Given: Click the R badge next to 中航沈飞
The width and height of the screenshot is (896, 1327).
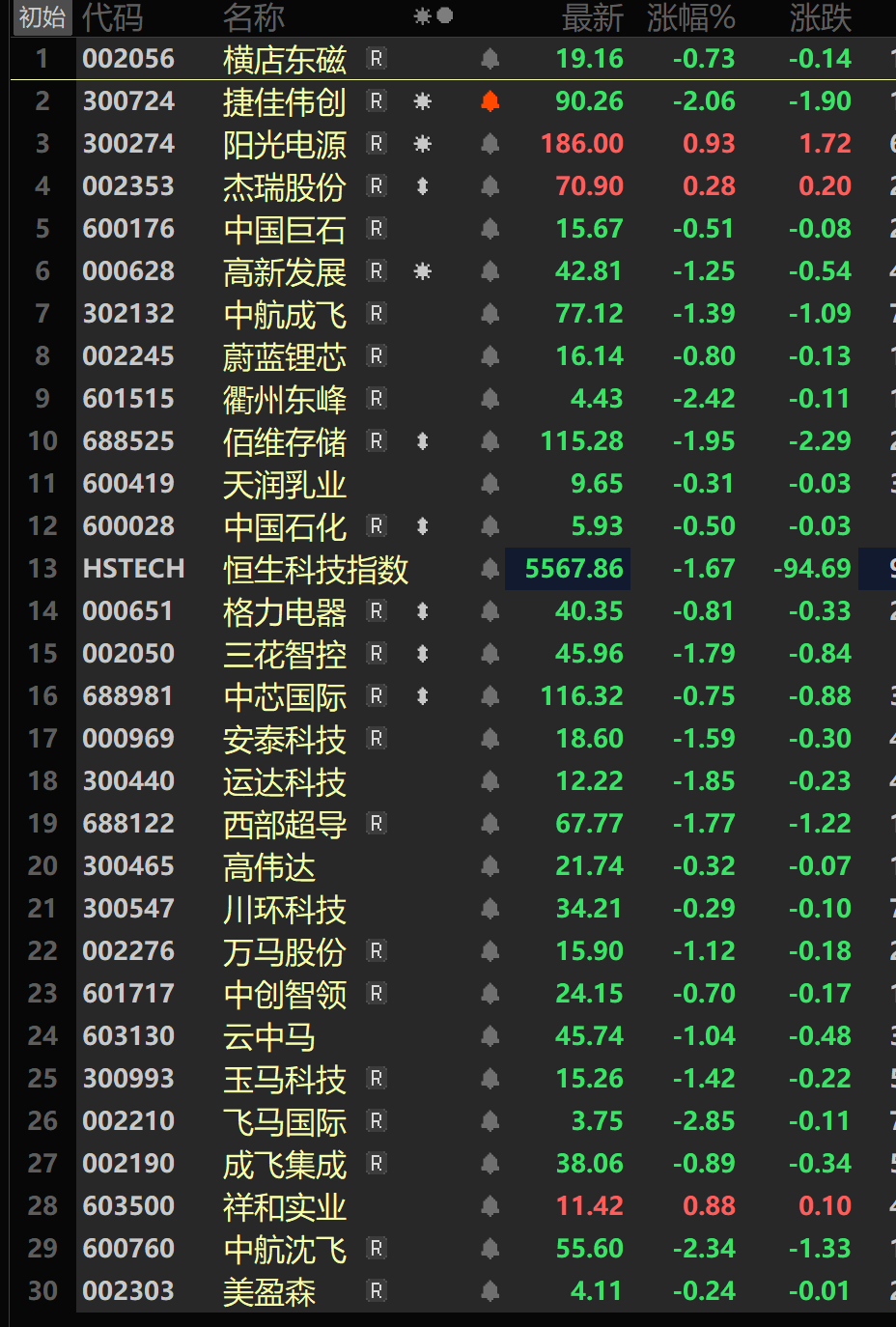Looking at the screenshot, I should click(x=377, y=1249).
